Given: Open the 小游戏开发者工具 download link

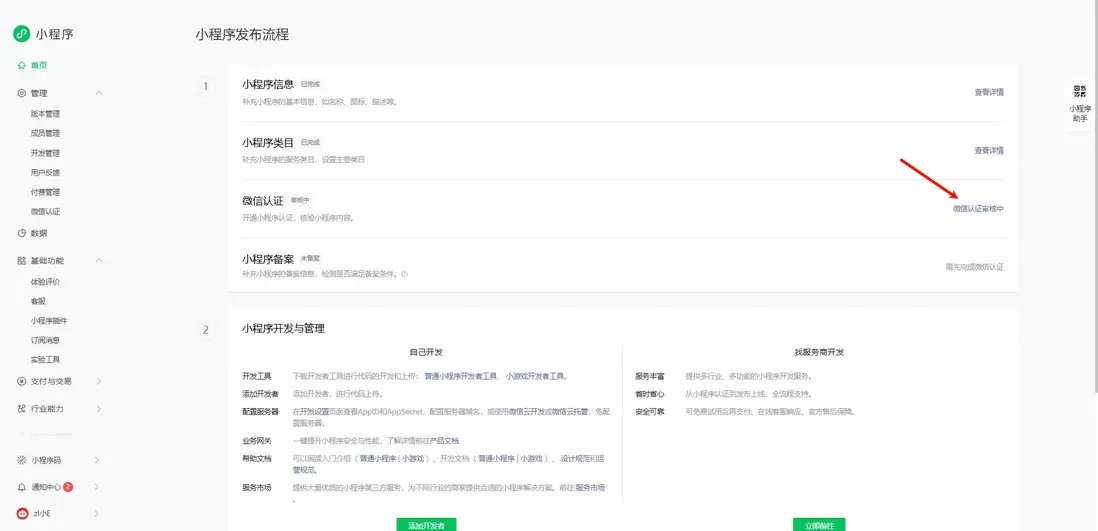Looking at the screenshot, I should tap(535, 376).
